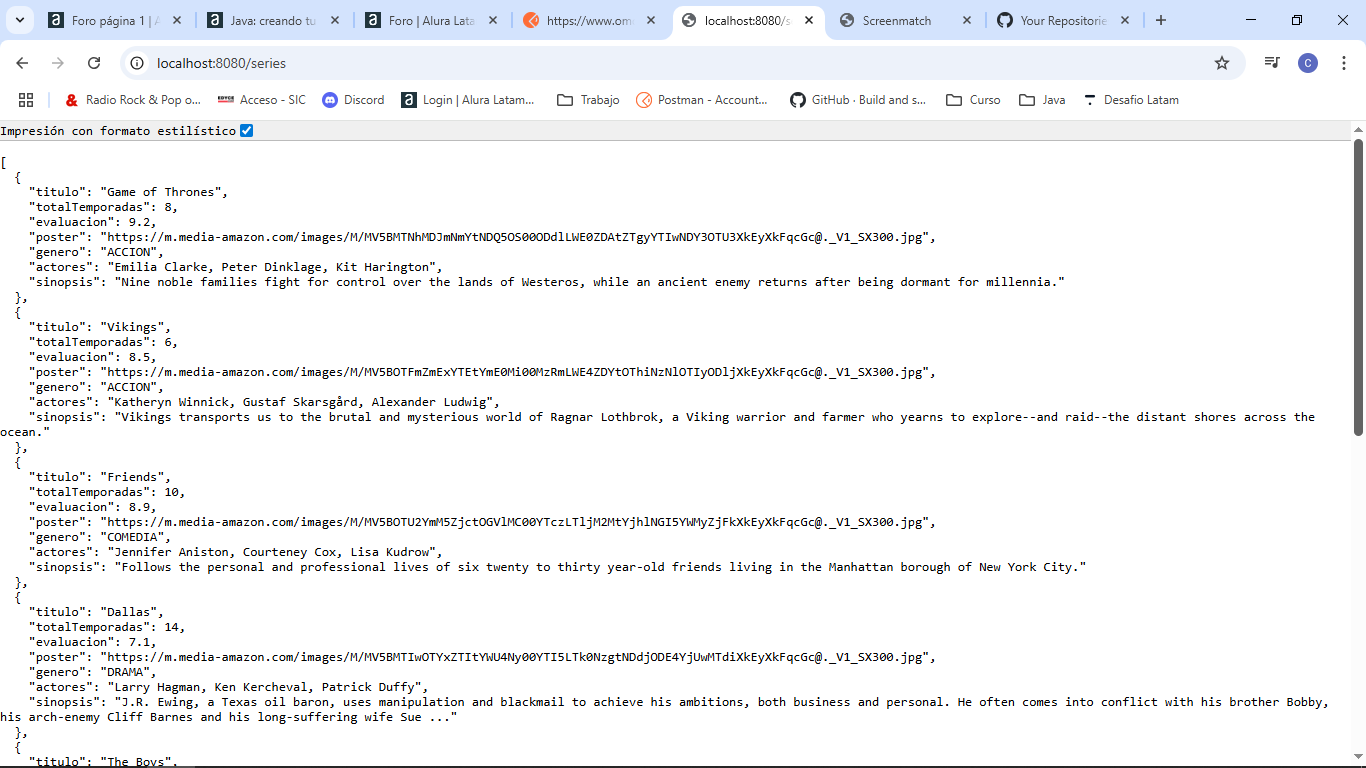1366x768 pixels.
Task: Click "Emilia Clarke, Peter Dinklage, Kit Harington" text
Action: [x=275, y=267]
